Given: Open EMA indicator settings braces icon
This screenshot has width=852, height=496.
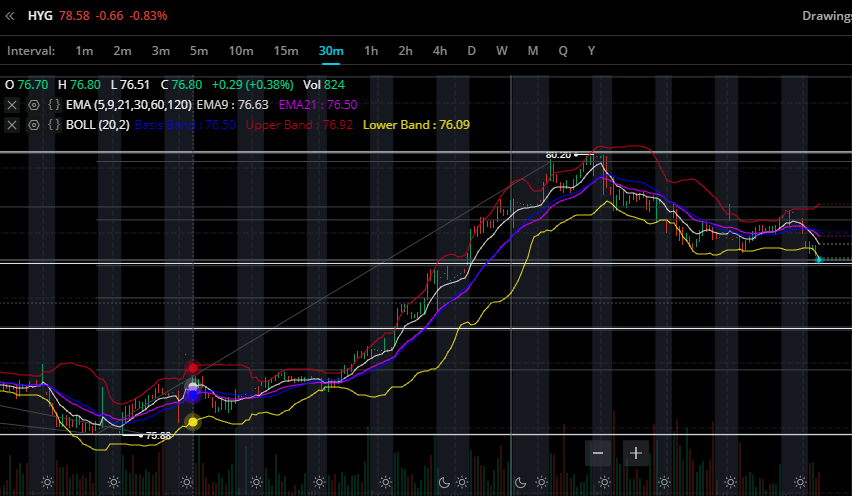Looking at the screenshot, I should click(x=54, y=104).
